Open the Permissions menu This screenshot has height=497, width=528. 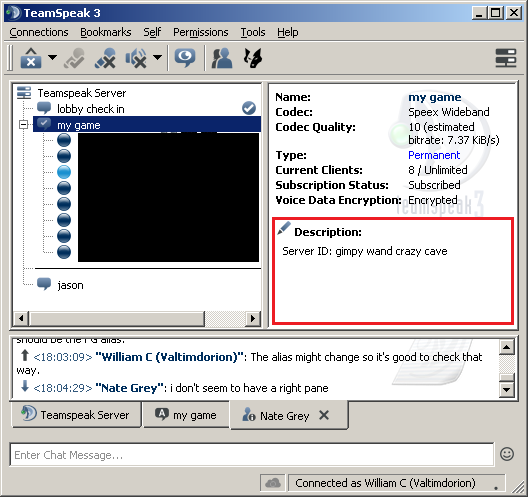click(201, 32)
